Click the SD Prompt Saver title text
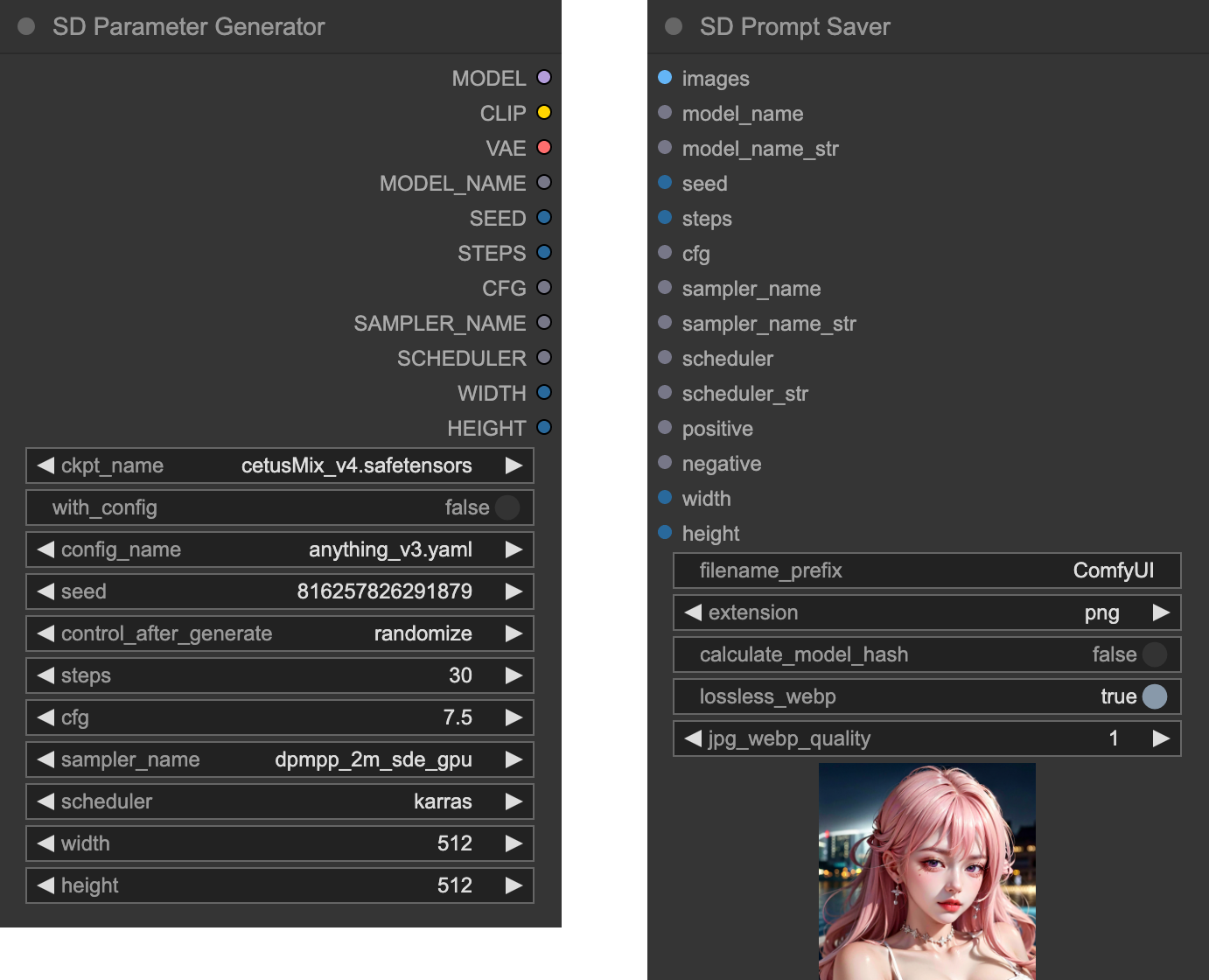The width and height of the screenshot is (1209, 980). click(x=794, y=26)
